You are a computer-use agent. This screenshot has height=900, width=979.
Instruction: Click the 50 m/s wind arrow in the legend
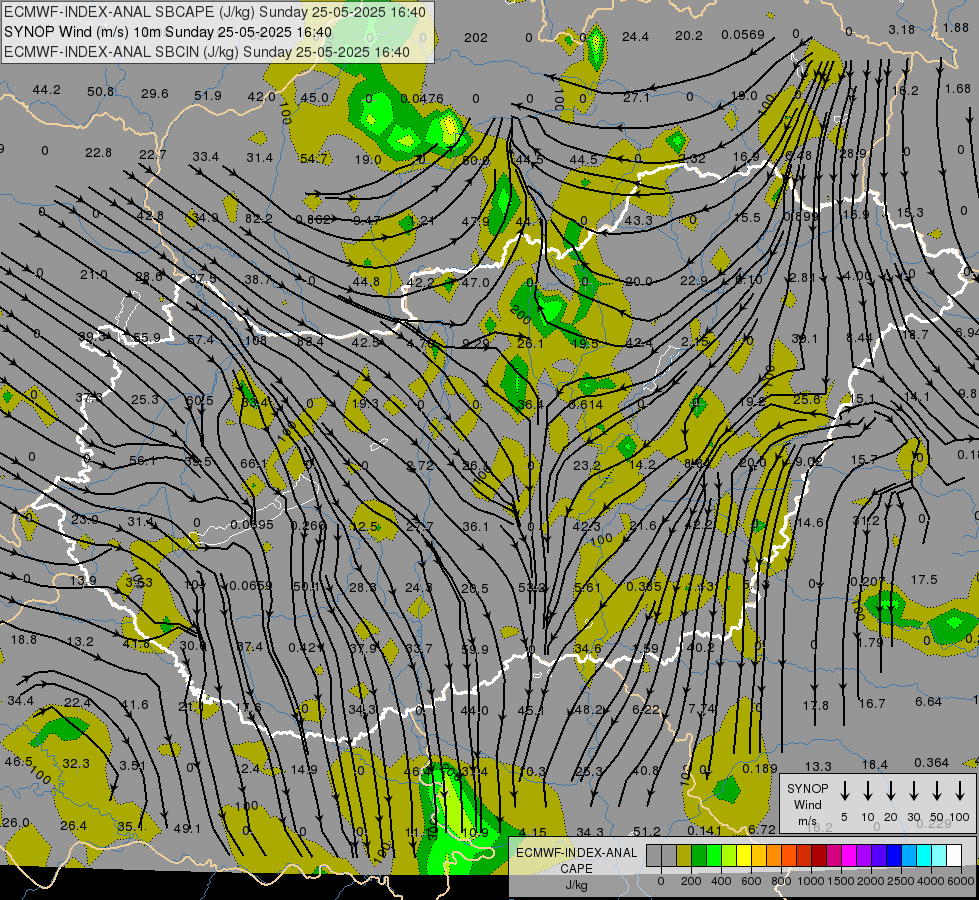tap(937, 790)
